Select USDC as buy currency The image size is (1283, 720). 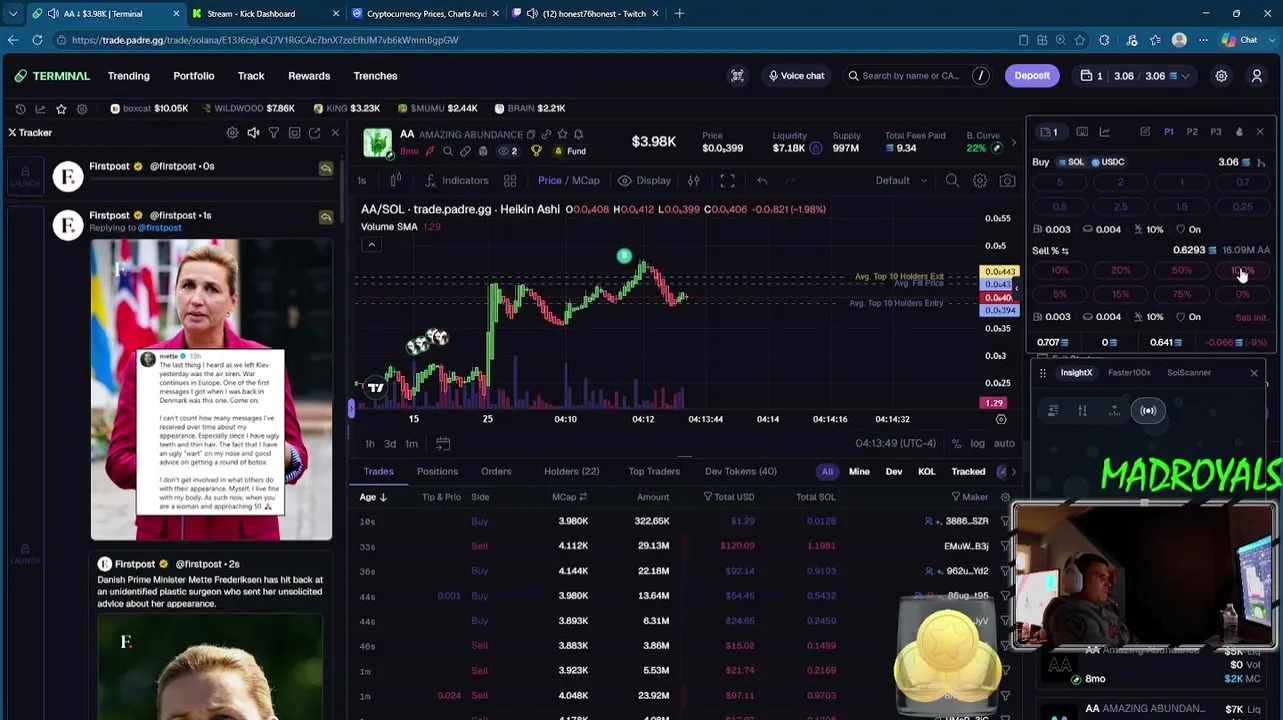(x=1107, y=162)
